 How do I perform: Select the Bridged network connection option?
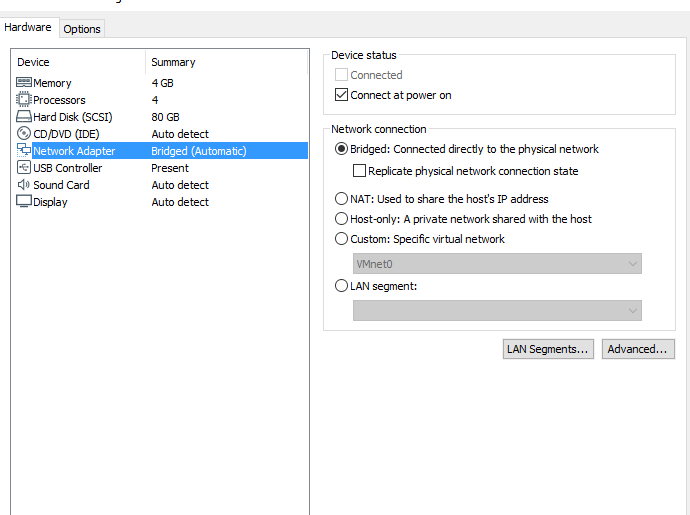coord(341,149)
